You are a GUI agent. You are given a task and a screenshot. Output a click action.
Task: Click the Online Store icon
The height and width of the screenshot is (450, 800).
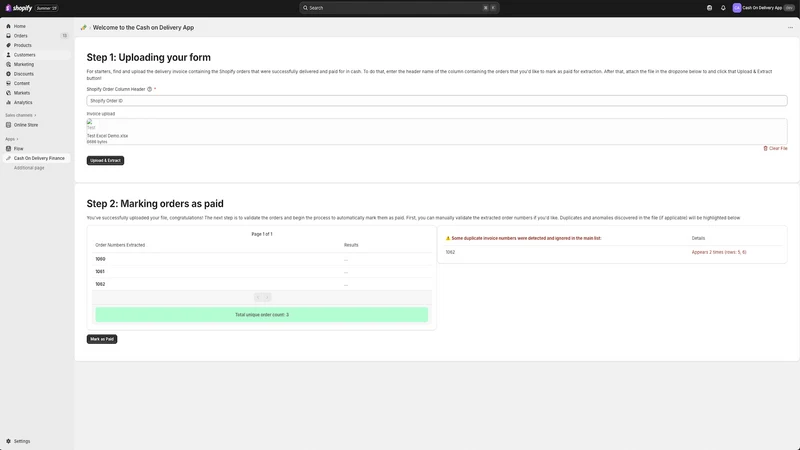[x=8, y=125]
